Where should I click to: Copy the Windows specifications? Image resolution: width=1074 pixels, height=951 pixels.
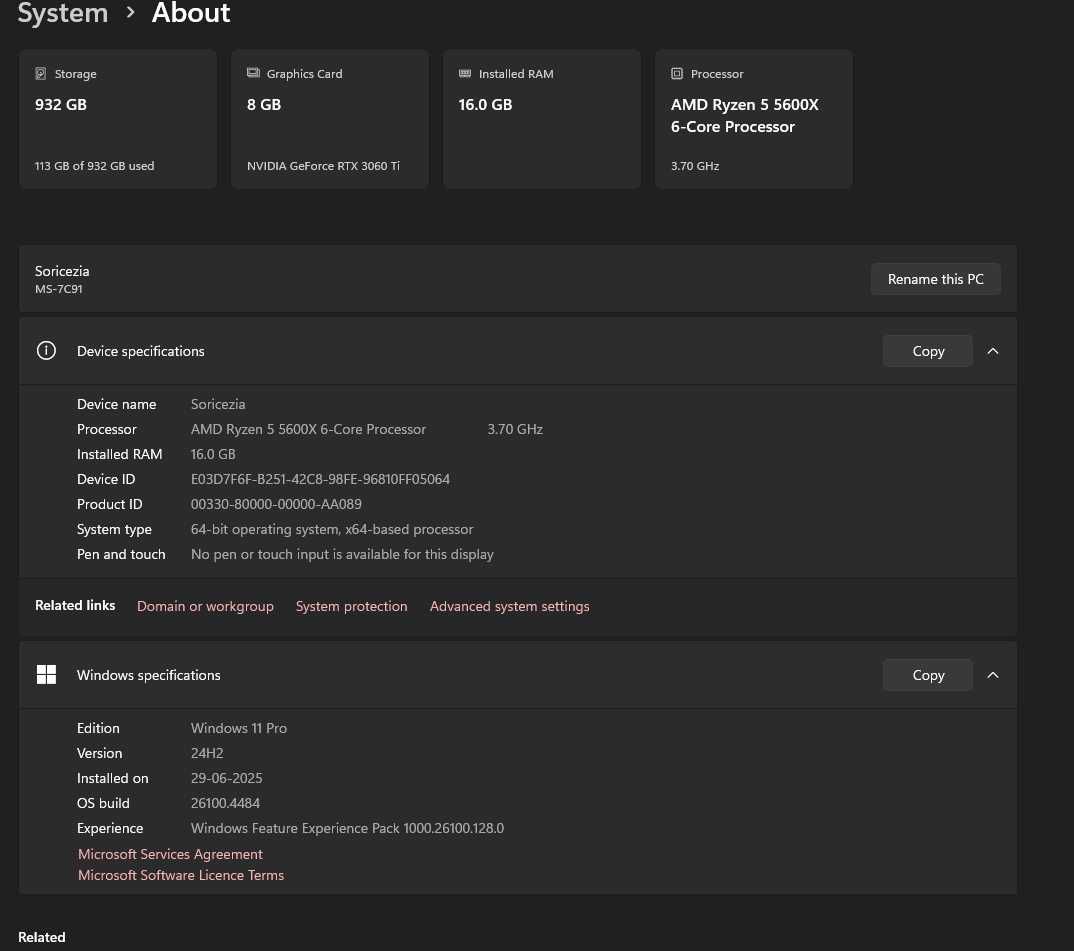tap(927, 675)
